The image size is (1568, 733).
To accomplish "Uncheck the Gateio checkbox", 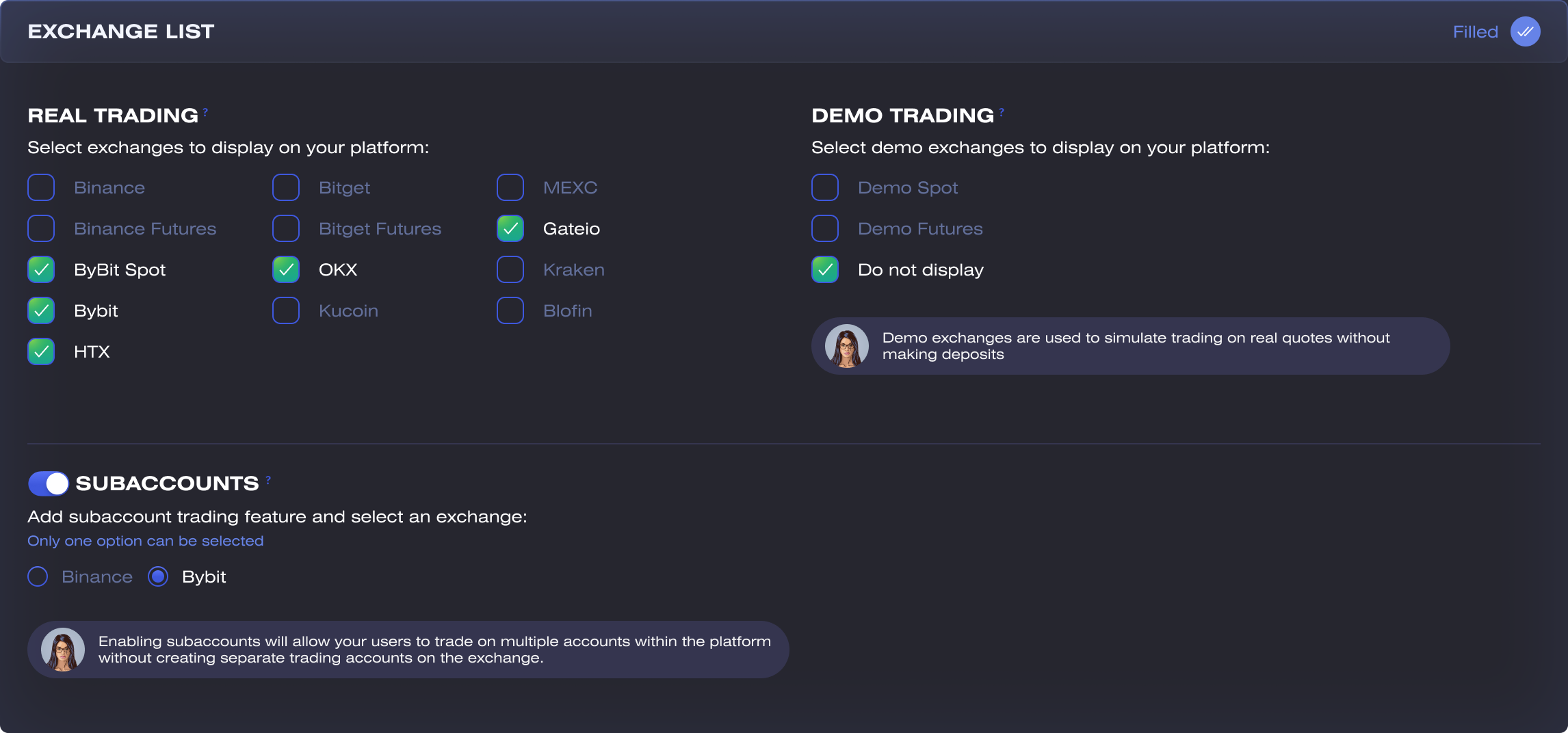I will (x=510, y=228).
